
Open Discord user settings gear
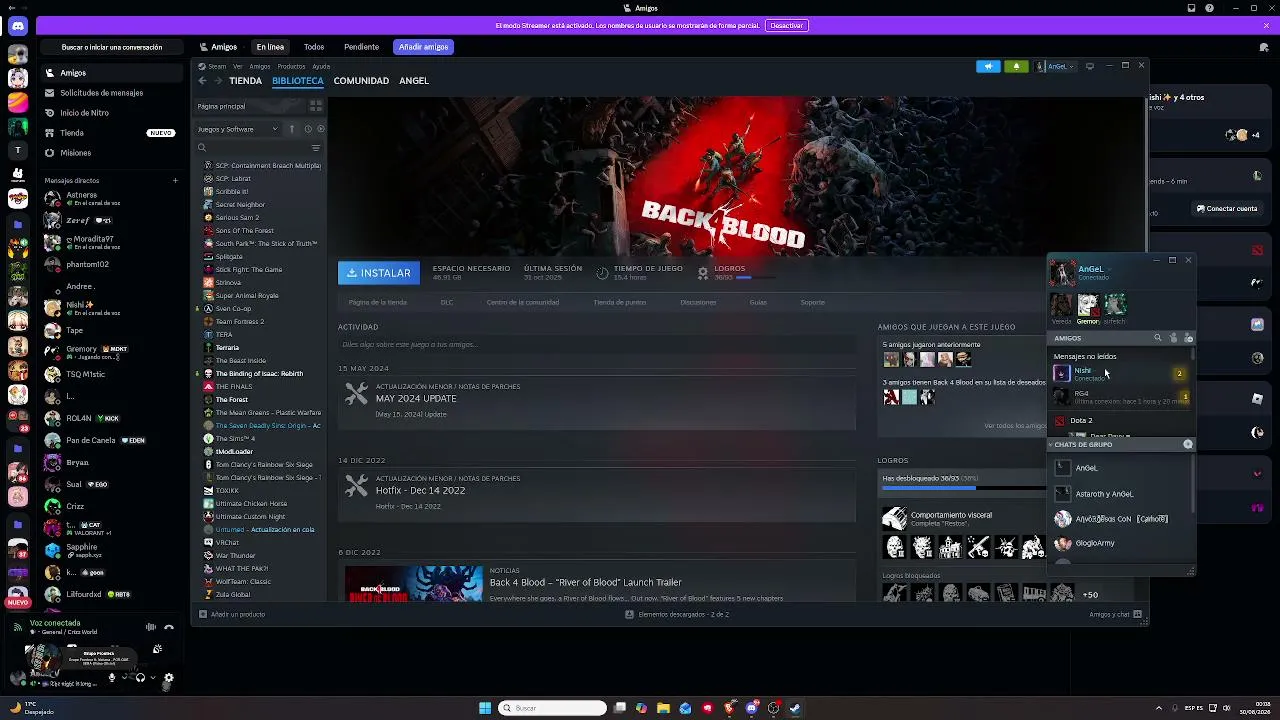pyautogui.click(x=168, y=678)
